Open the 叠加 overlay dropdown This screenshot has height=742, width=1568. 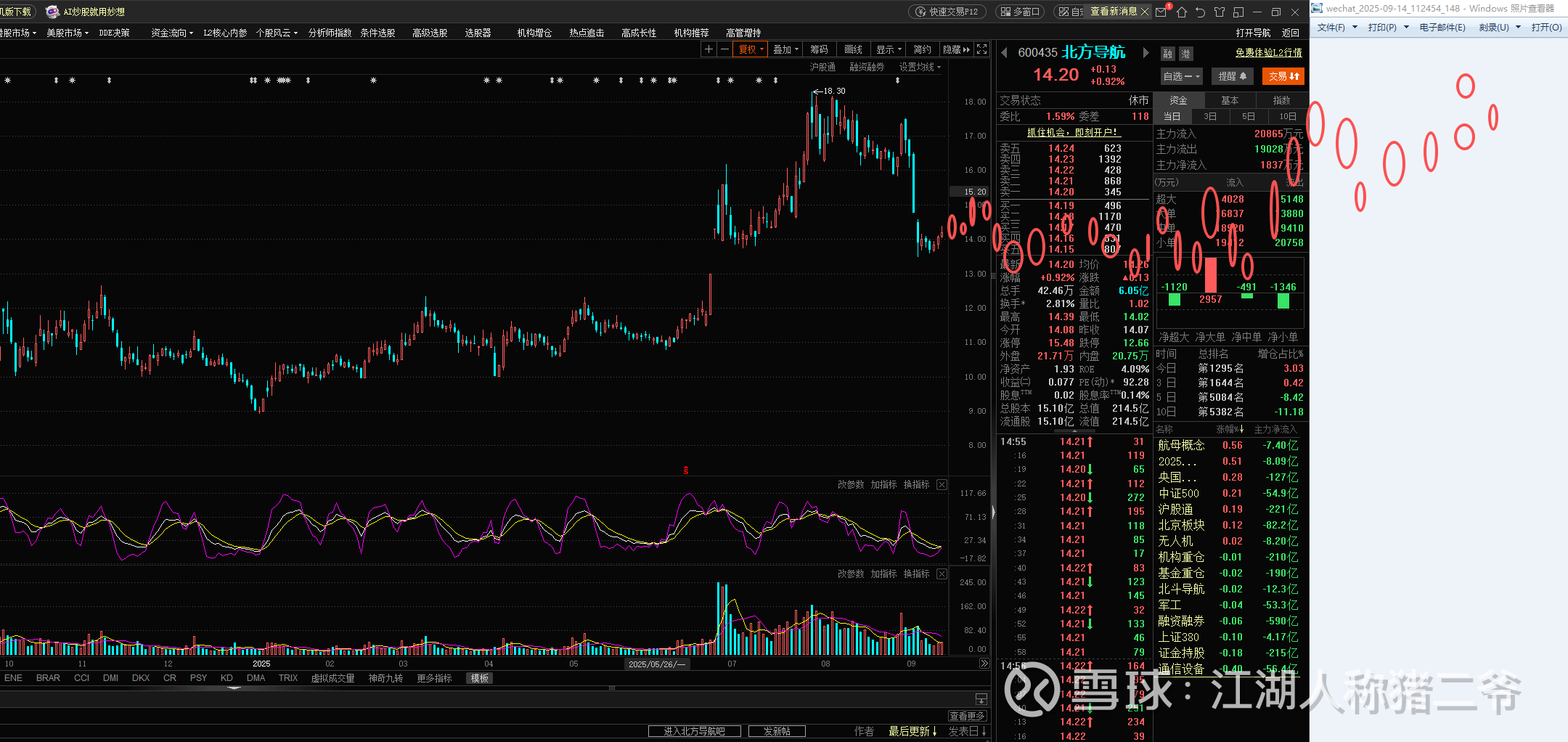(x=785, y=49)
